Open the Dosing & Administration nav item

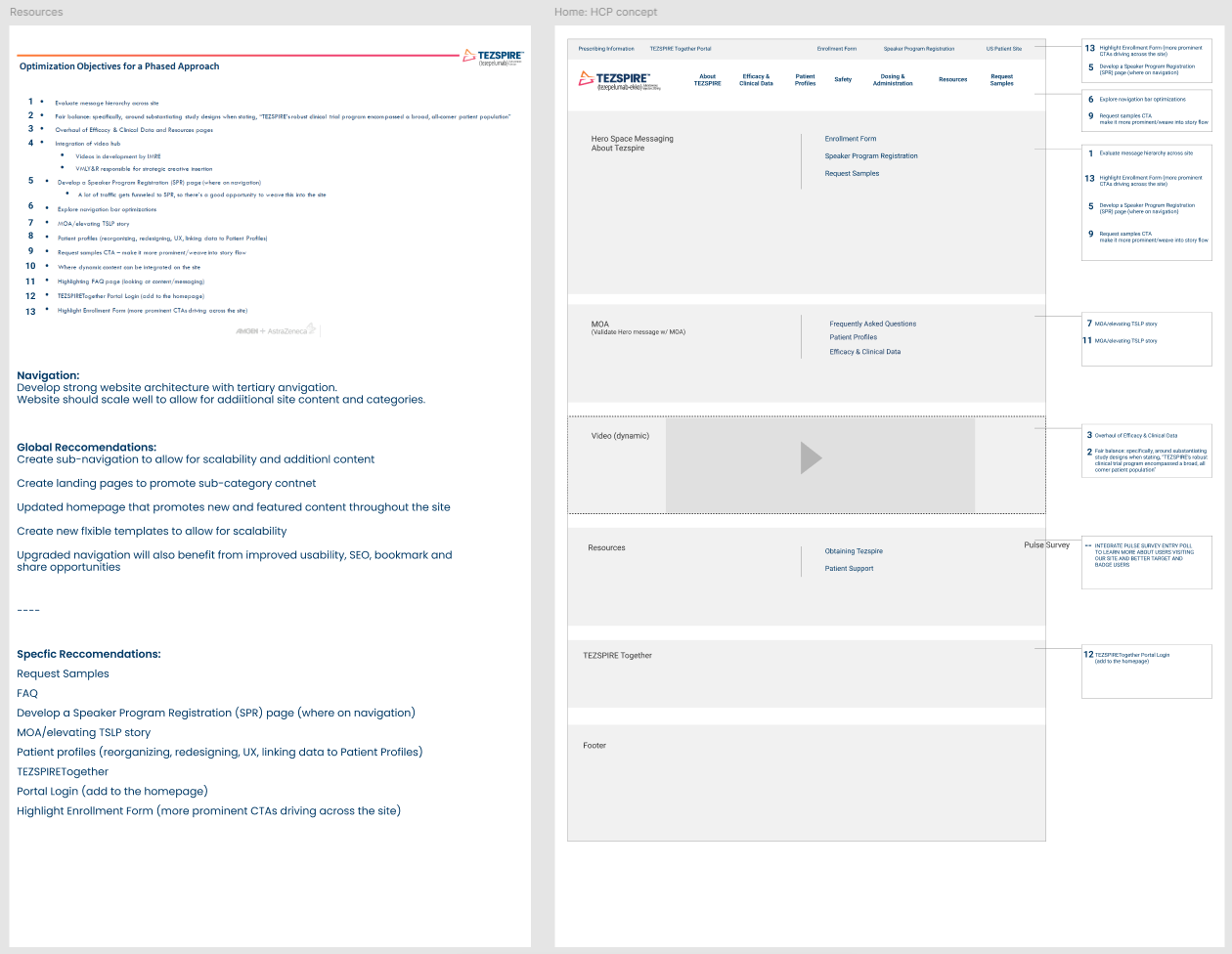pyautogui.click(x=893, y=80)
